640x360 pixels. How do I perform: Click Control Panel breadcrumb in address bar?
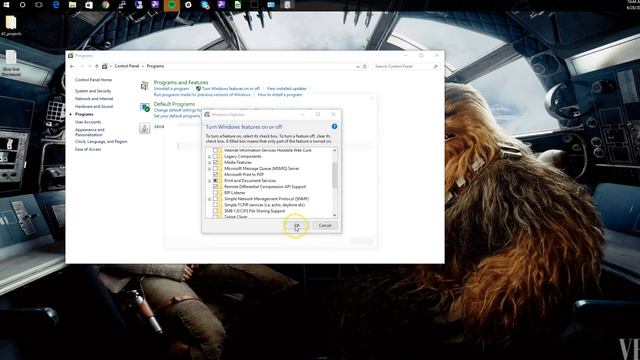[127, 66]
